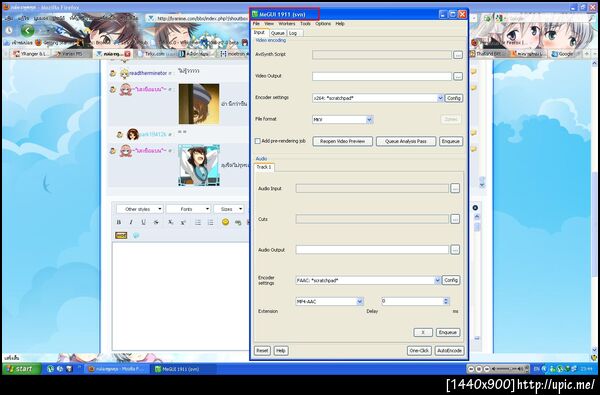This screenshot has width=600, height=395.
Task: Click the green Firefox back button
Action: tap(28, 30)
